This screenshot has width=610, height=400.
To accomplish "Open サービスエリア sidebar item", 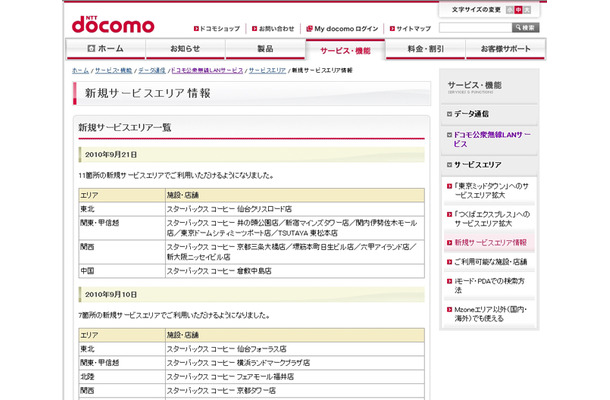I will click(477, 165).
